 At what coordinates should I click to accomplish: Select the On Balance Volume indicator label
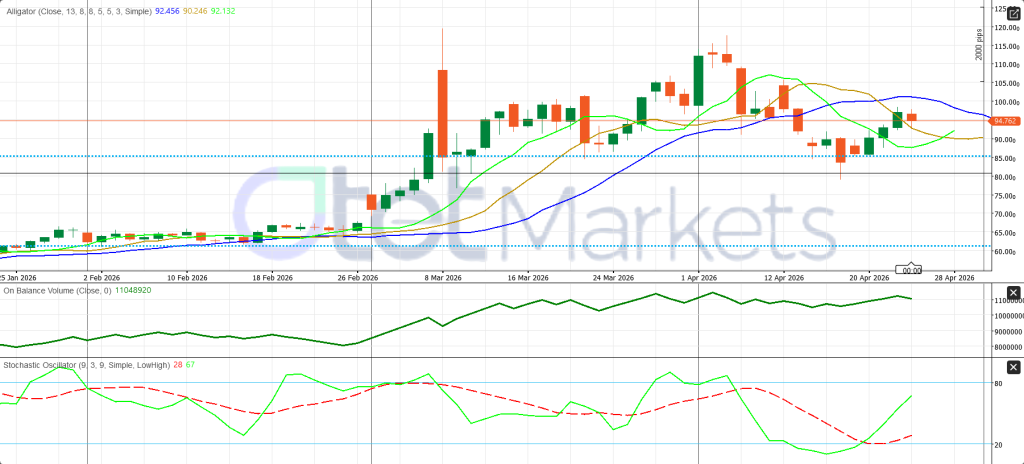pyautogui.click(x=57, y=291)
